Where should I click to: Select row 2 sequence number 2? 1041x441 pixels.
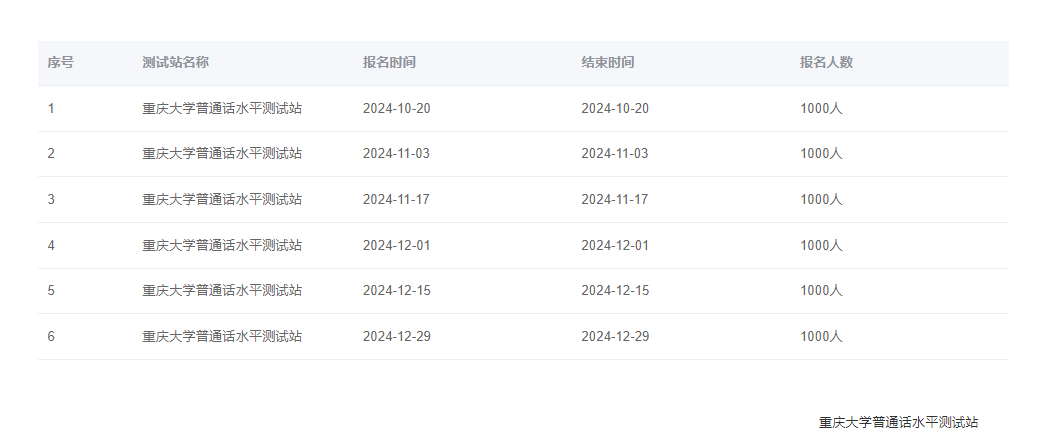click(51, 153)
